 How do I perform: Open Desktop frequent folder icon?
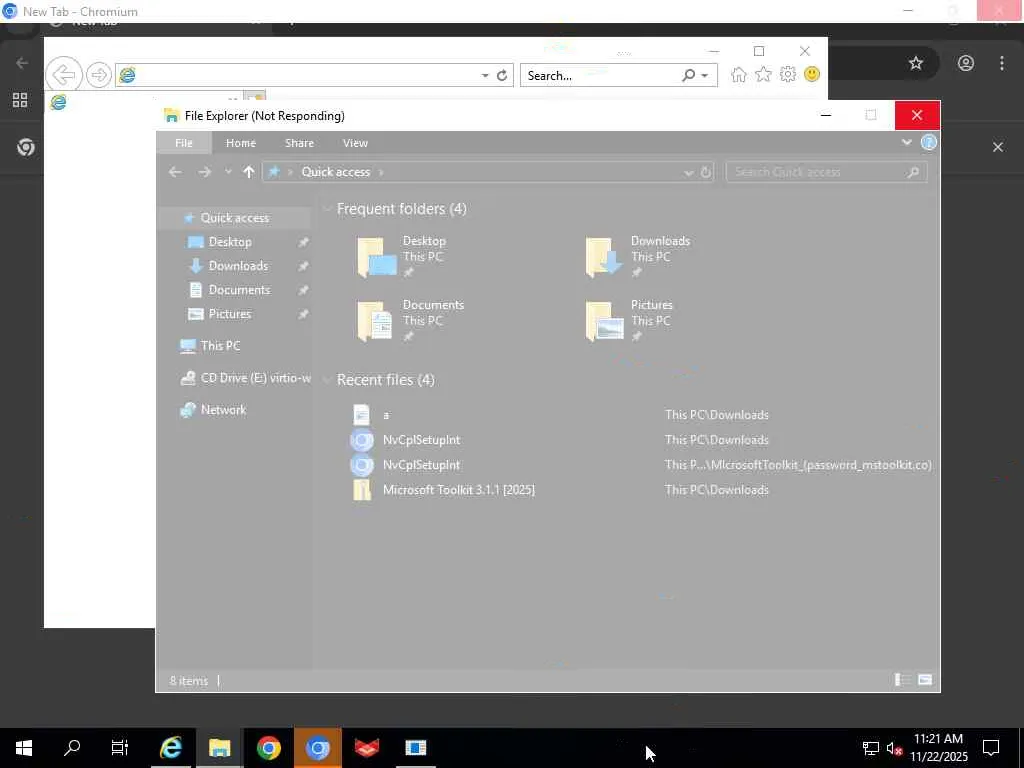(x=376, y=257)
